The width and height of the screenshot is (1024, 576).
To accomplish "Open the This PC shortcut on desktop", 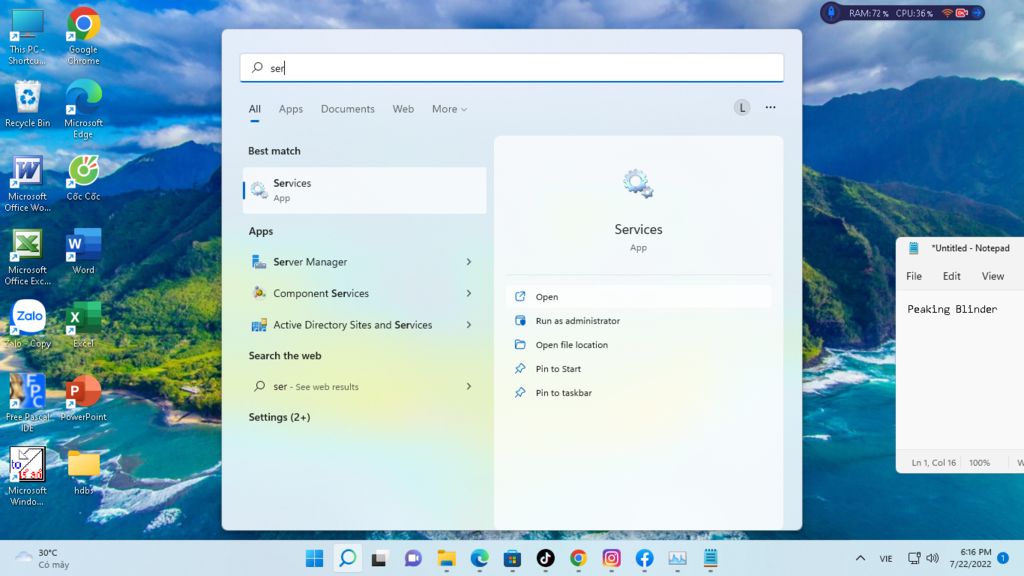I will click(27, 37).
